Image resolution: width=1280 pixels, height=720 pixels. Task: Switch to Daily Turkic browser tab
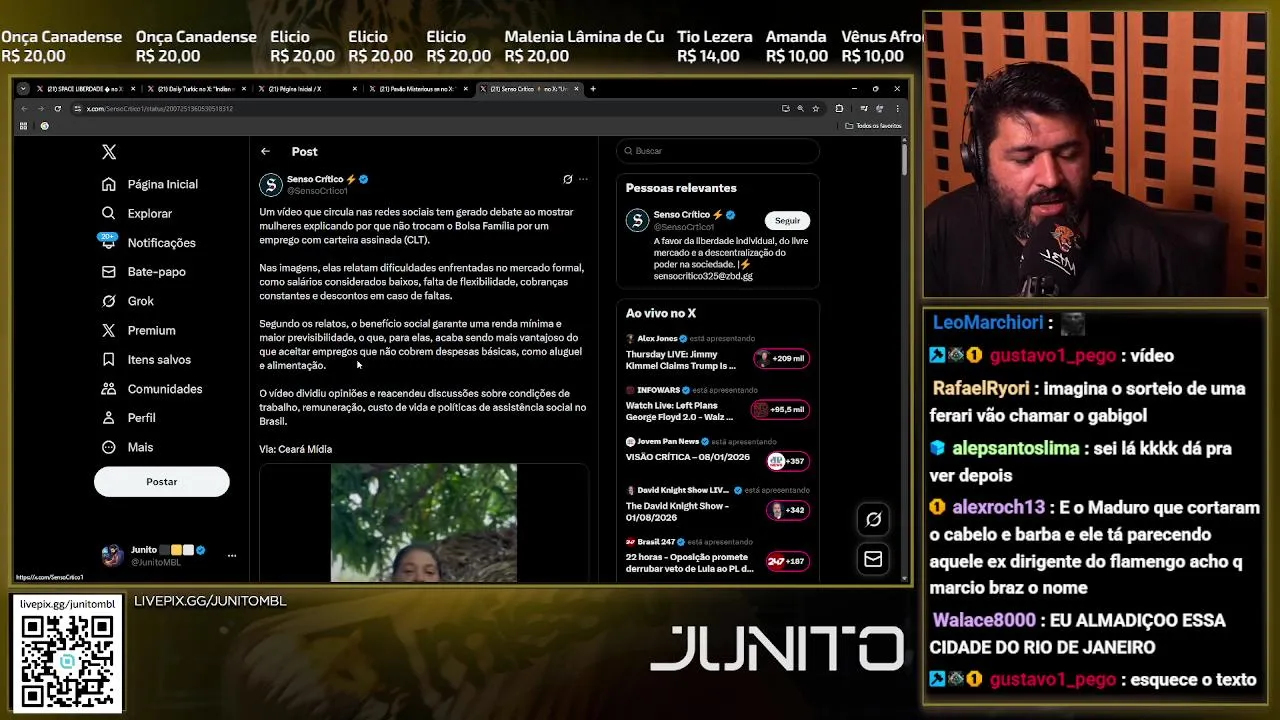pos(195,89)
